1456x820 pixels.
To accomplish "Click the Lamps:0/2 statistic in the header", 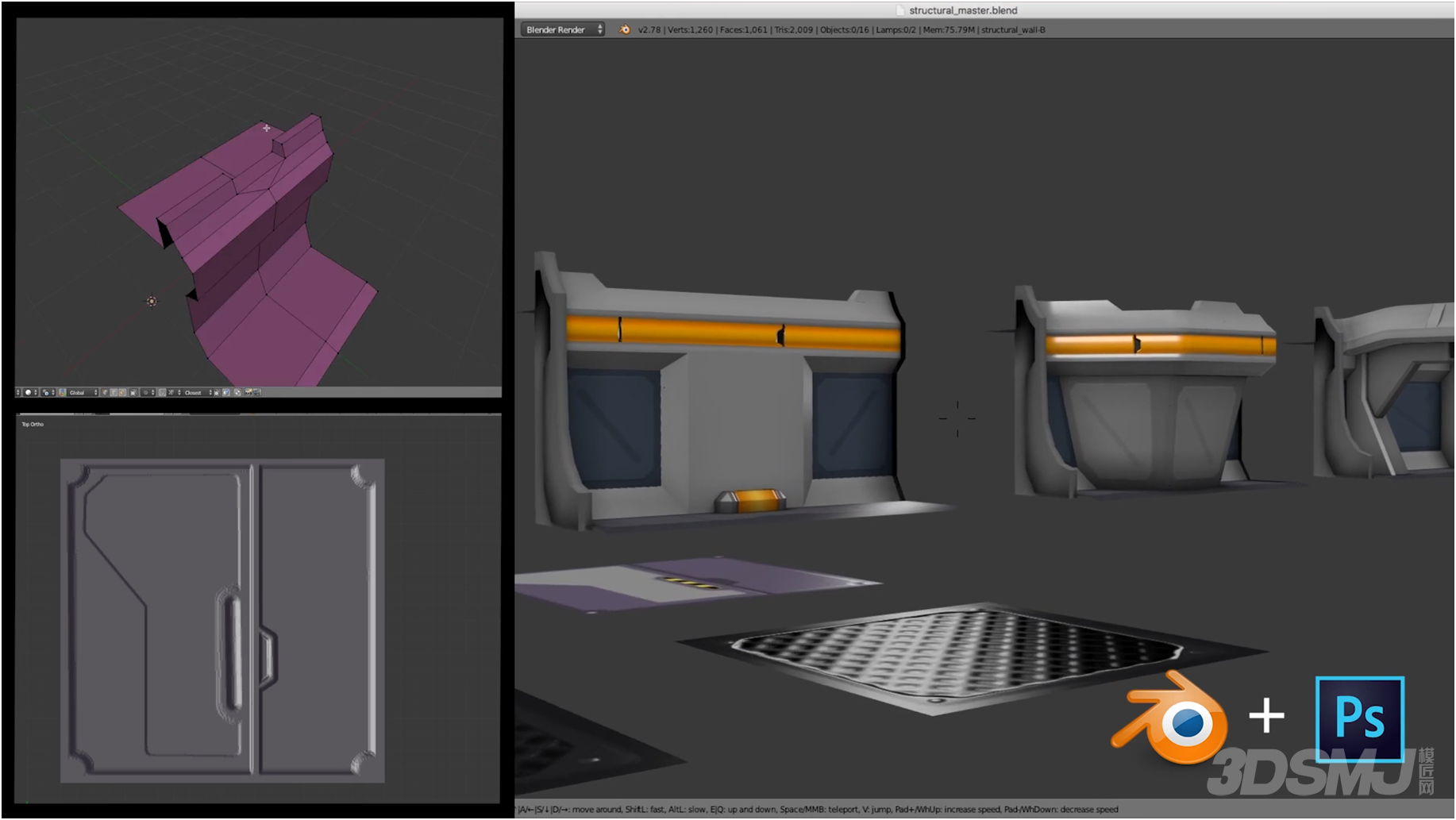I will point(896,29).
